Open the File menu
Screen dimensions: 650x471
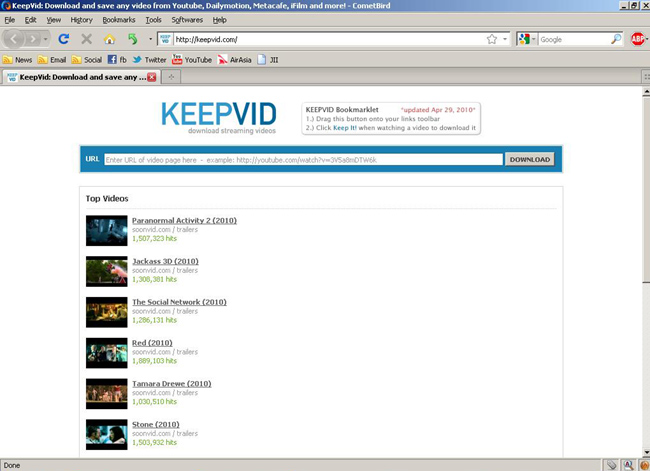[10, 20]
